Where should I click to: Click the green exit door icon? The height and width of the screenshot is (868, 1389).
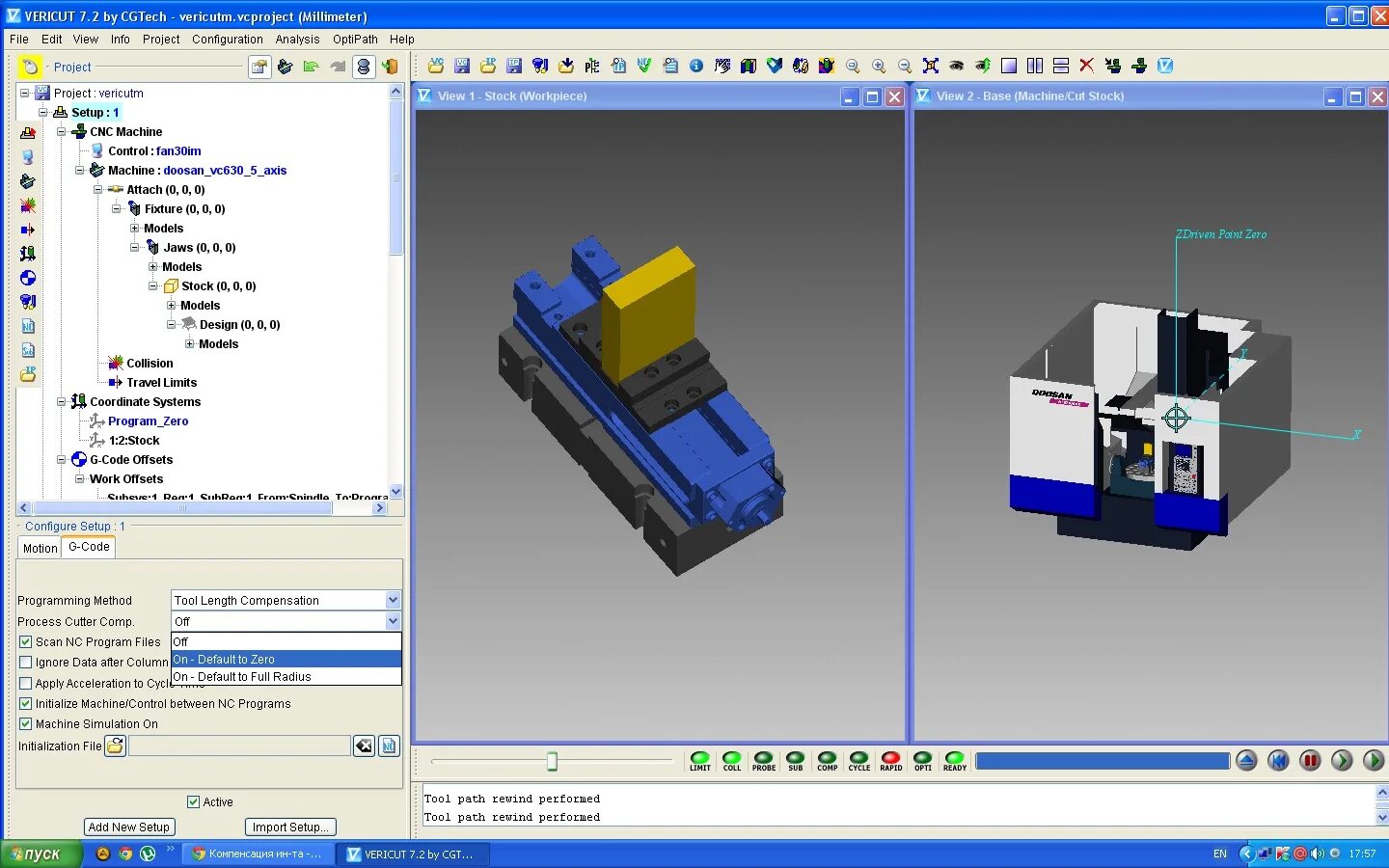click(x=390, y=67)
